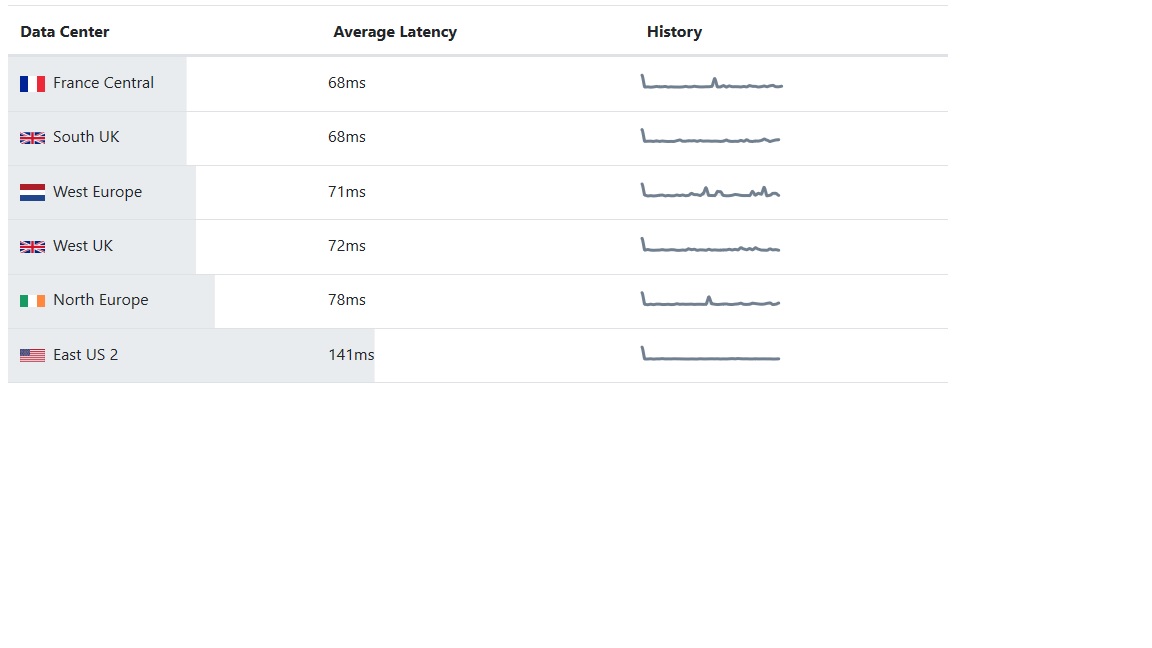Open East US 2 history sparkline
Screen dimensions: 1152x648
pyautogui.click(x=710, y=353)
